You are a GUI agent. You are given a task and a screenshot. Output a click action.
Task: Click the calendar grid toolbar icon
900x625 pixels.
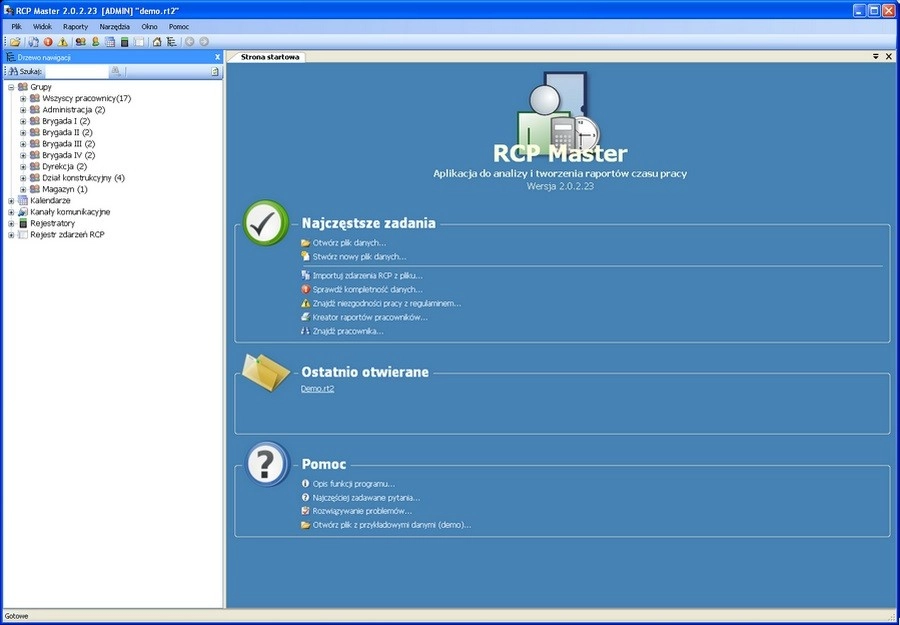[110, 42]
